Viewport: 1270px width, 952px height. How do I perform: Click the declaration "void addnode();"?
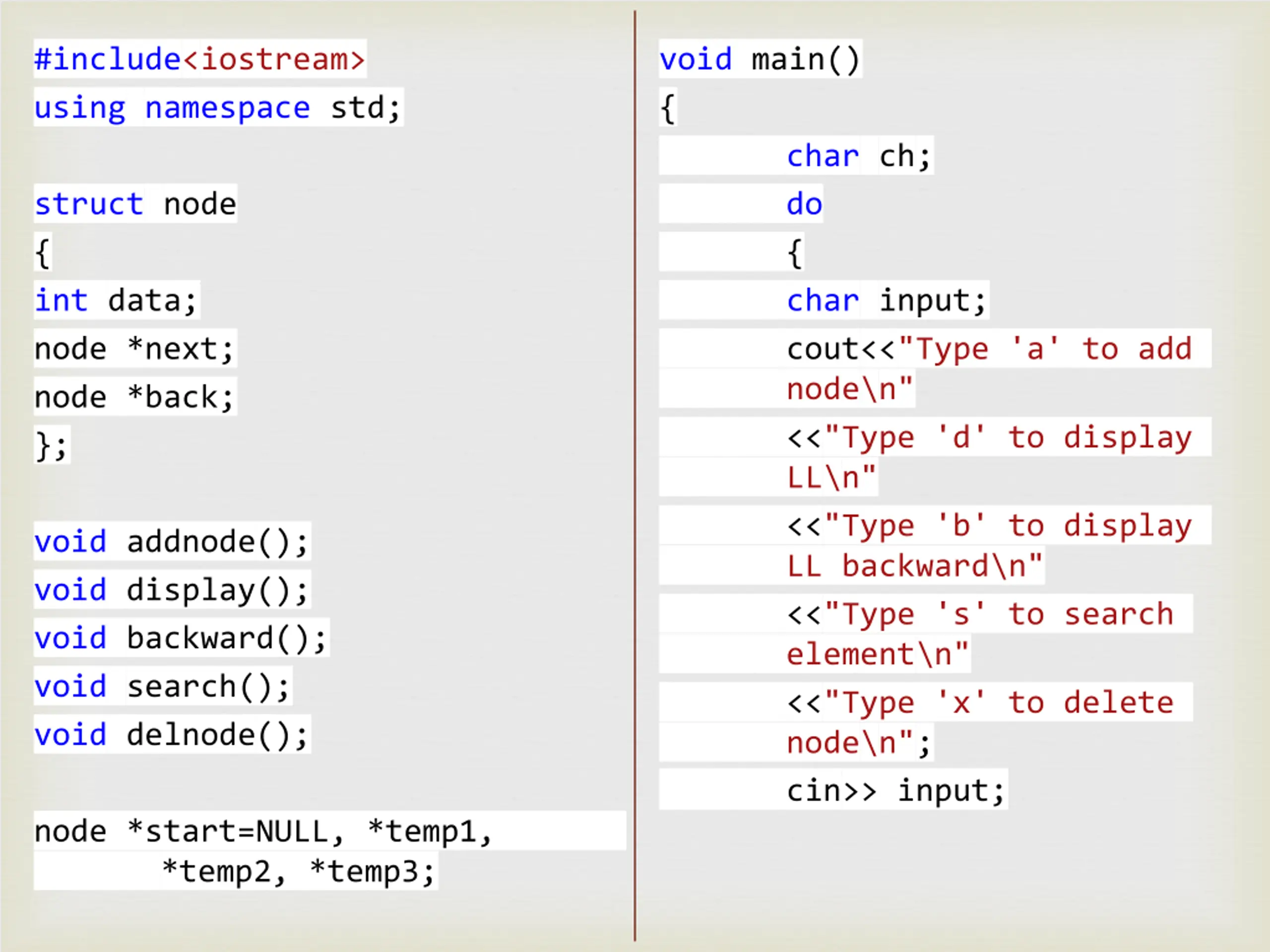172,542
